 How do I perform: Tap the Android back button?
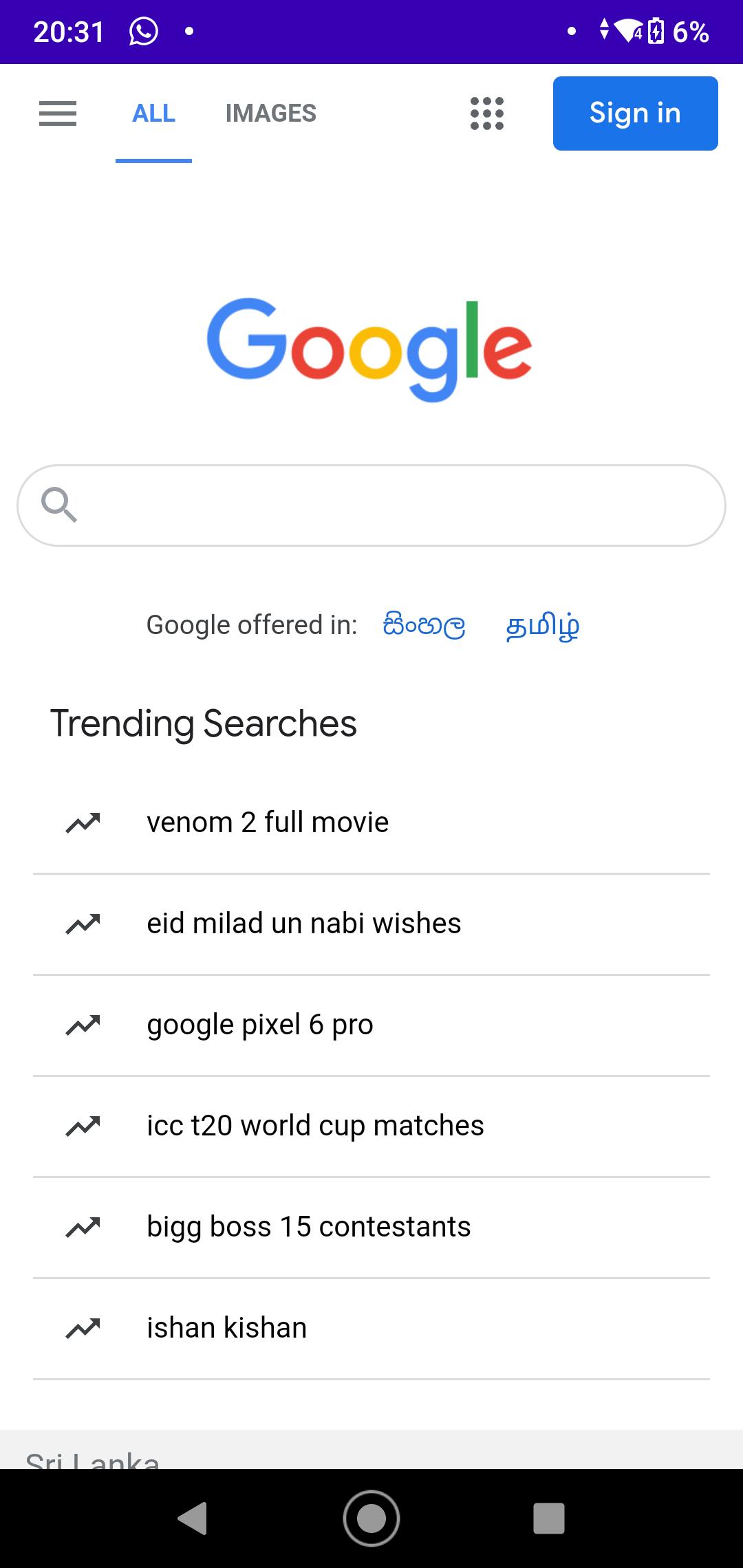193,1518
